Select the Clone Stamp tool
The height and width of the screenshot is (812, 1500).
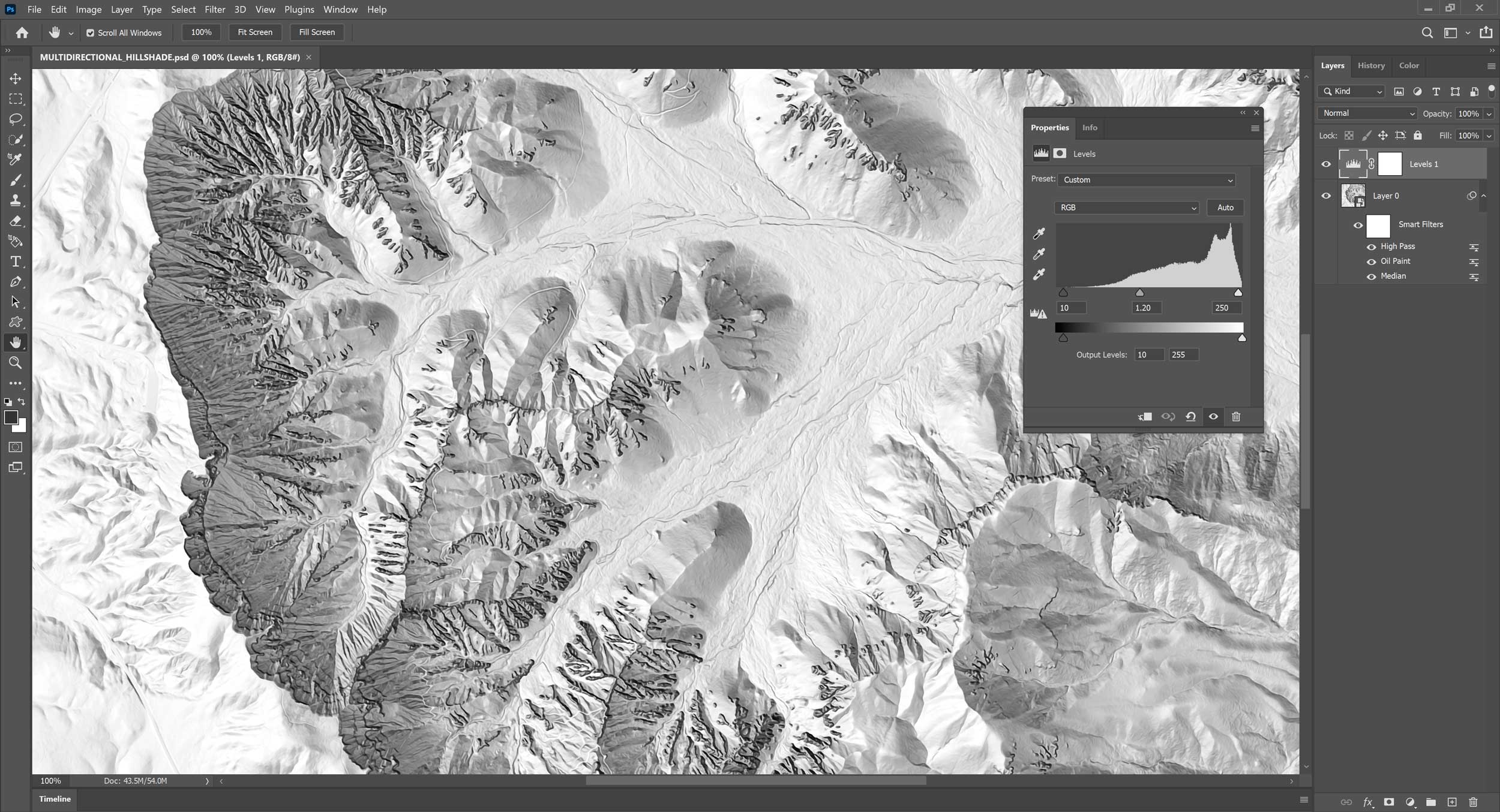click(x=16, y=200)
